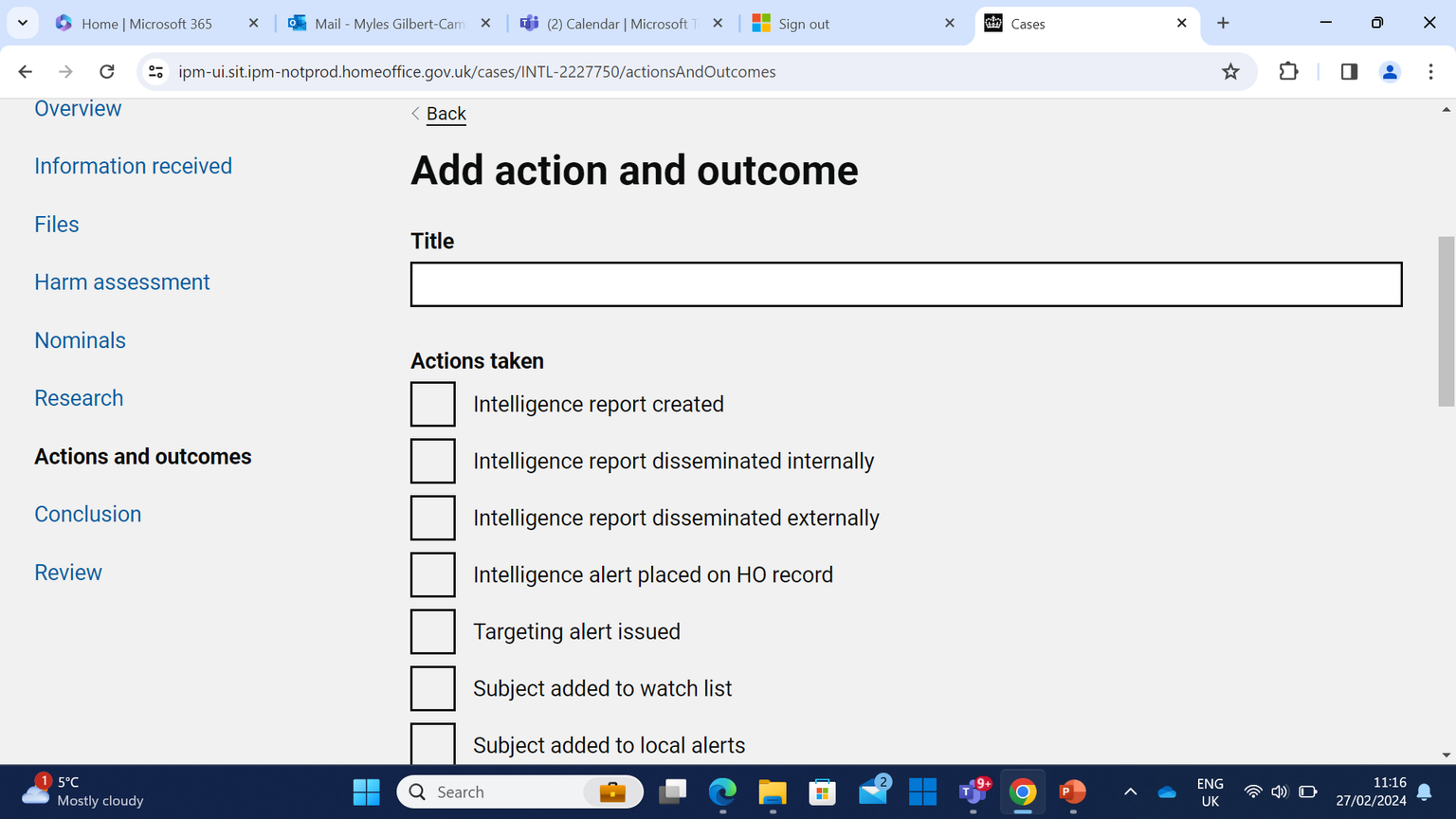Image resolution: width=1456 pixels, height=819 pixels.
Task: Open PowerPoint from taskbar
Action: 1073,792
